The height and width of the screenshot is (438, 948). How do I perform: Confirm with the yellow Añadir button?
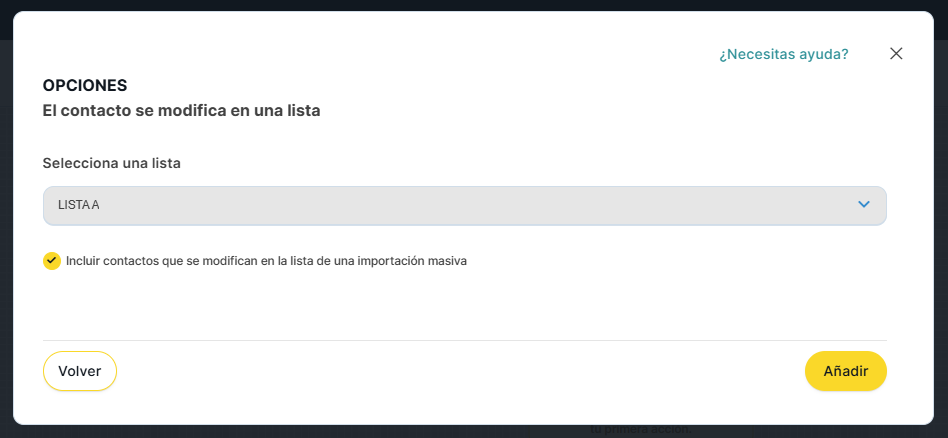pyautogui.click(x=845, y=371)
